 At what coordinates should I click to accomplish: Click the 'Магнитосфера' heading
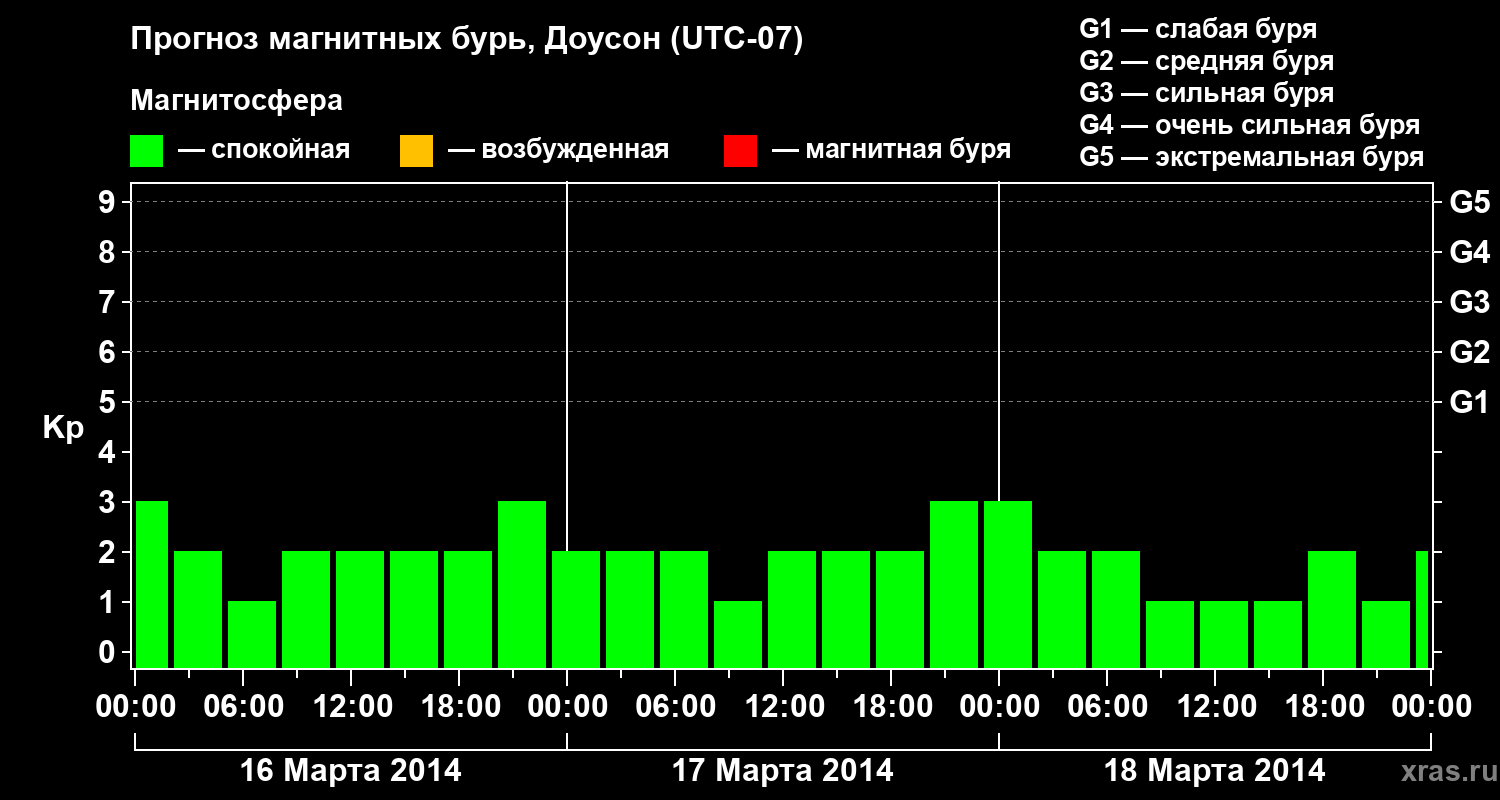pos(236,101)
